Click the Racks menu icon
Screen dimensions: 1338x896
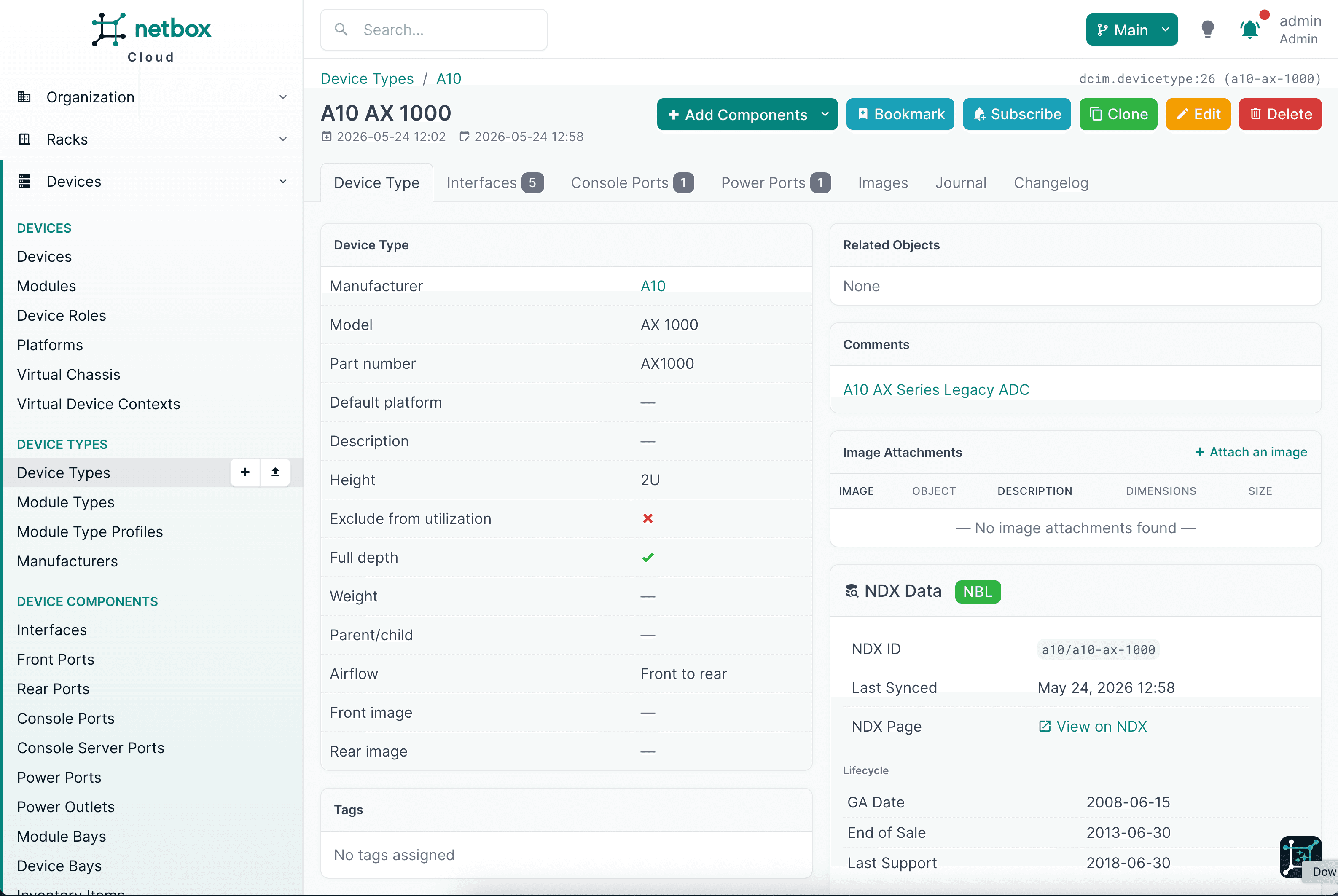tap(24, 139)
